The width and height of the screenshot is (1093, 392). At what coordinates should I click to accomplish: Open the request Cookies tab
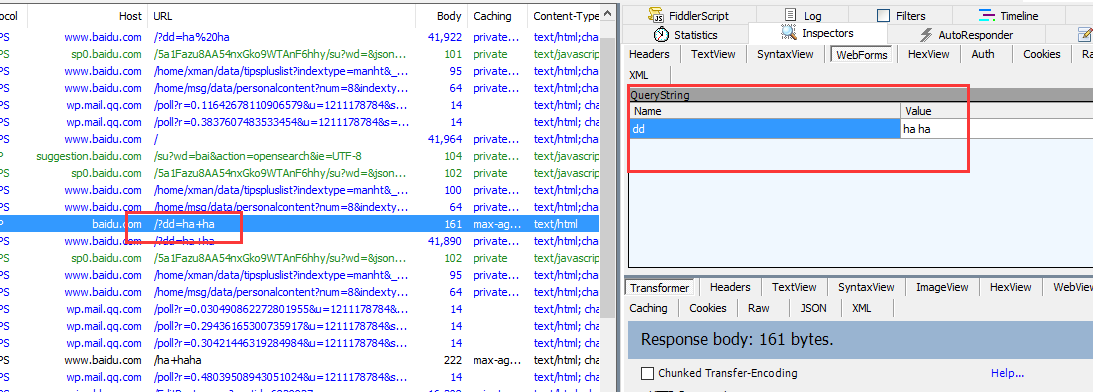coord(1041,54)
